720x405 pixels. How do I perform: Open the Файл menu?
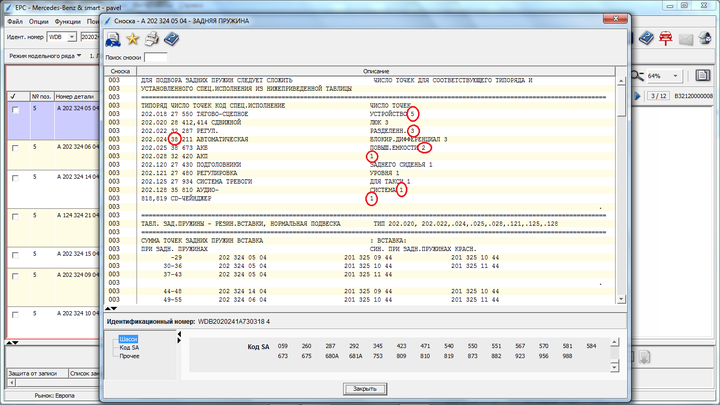coord(15,22)
